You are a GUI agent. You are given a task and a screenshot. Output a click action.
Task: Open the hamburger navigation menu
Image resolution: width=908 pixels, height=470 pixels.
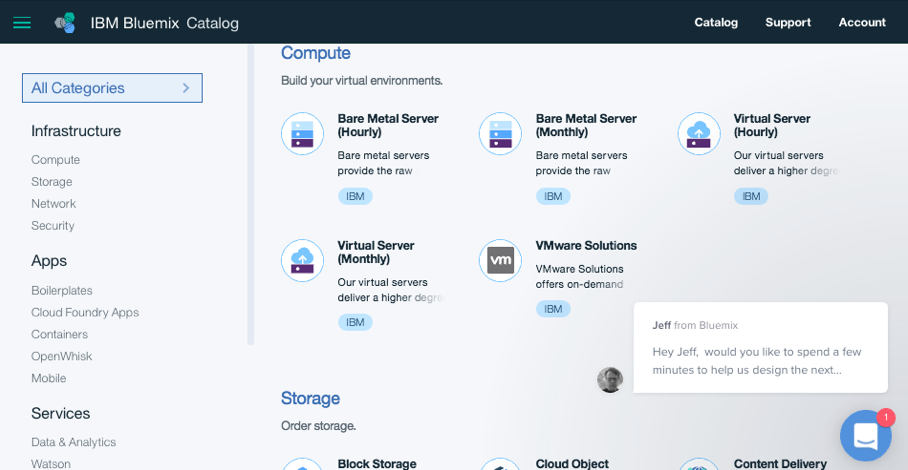[x=21, y=22]
